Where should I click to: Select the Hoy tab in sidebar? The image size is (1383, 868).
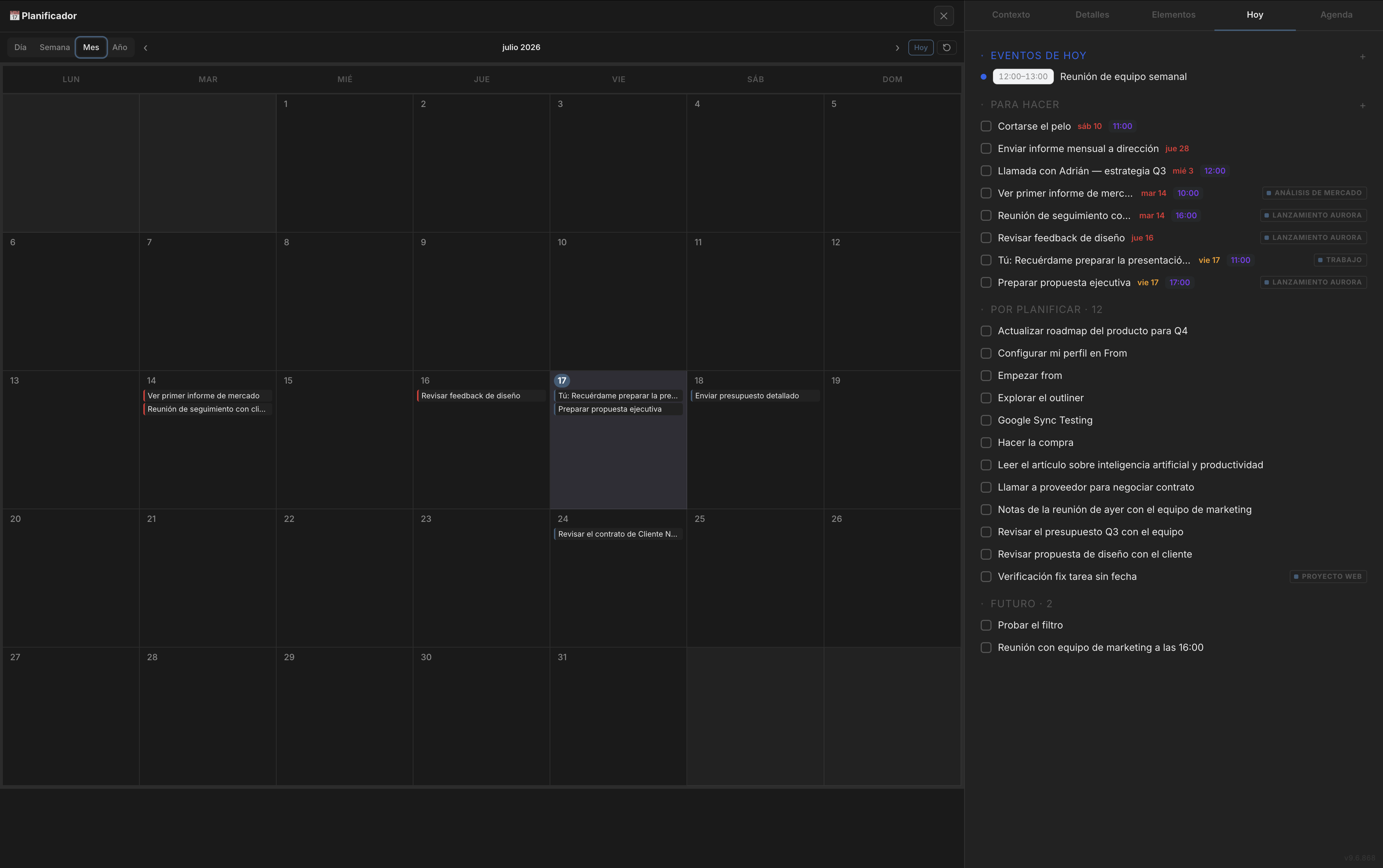pos(1254,15)
